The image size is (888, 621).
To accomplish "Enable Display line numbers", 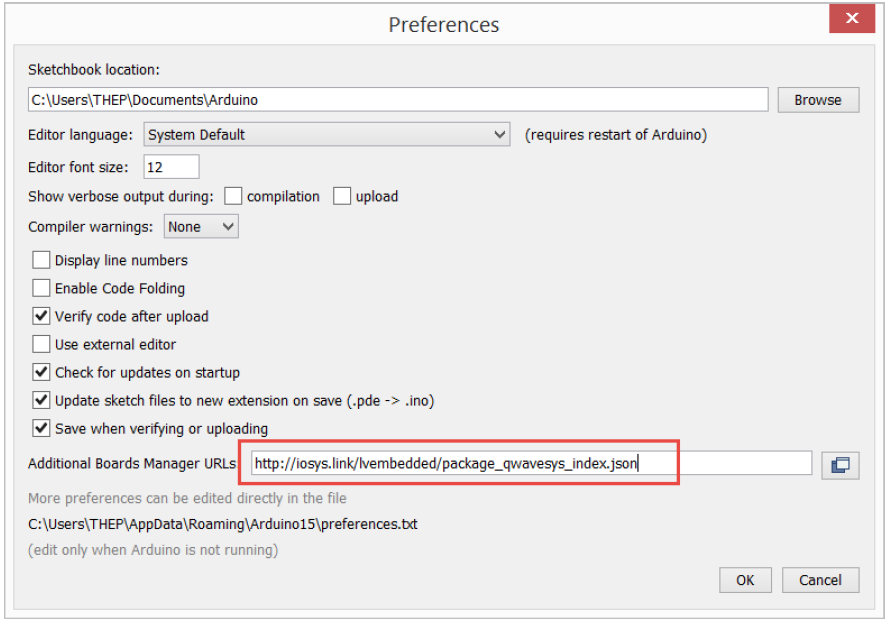I will tap(41, 261).
